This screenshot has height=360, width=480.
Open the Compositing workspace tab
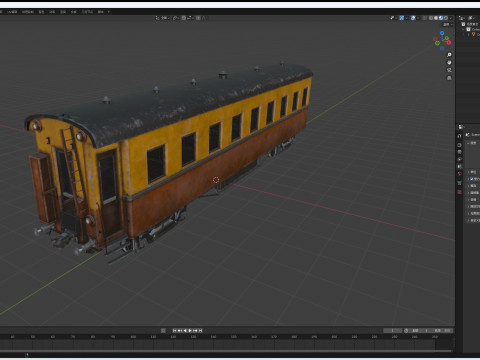(74, 12)
